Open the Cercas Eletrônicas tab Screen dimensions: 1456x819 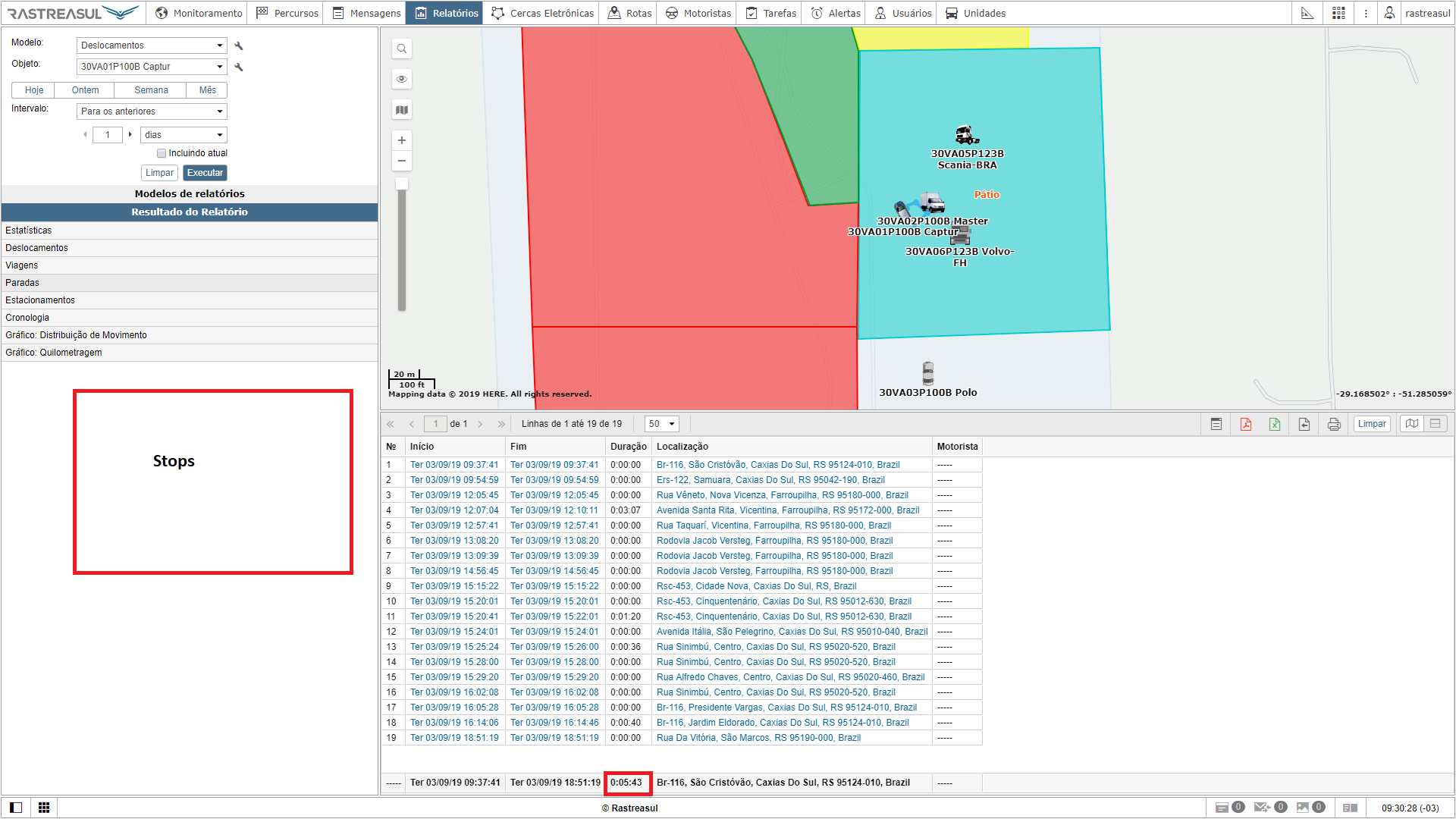coord(542,13)
